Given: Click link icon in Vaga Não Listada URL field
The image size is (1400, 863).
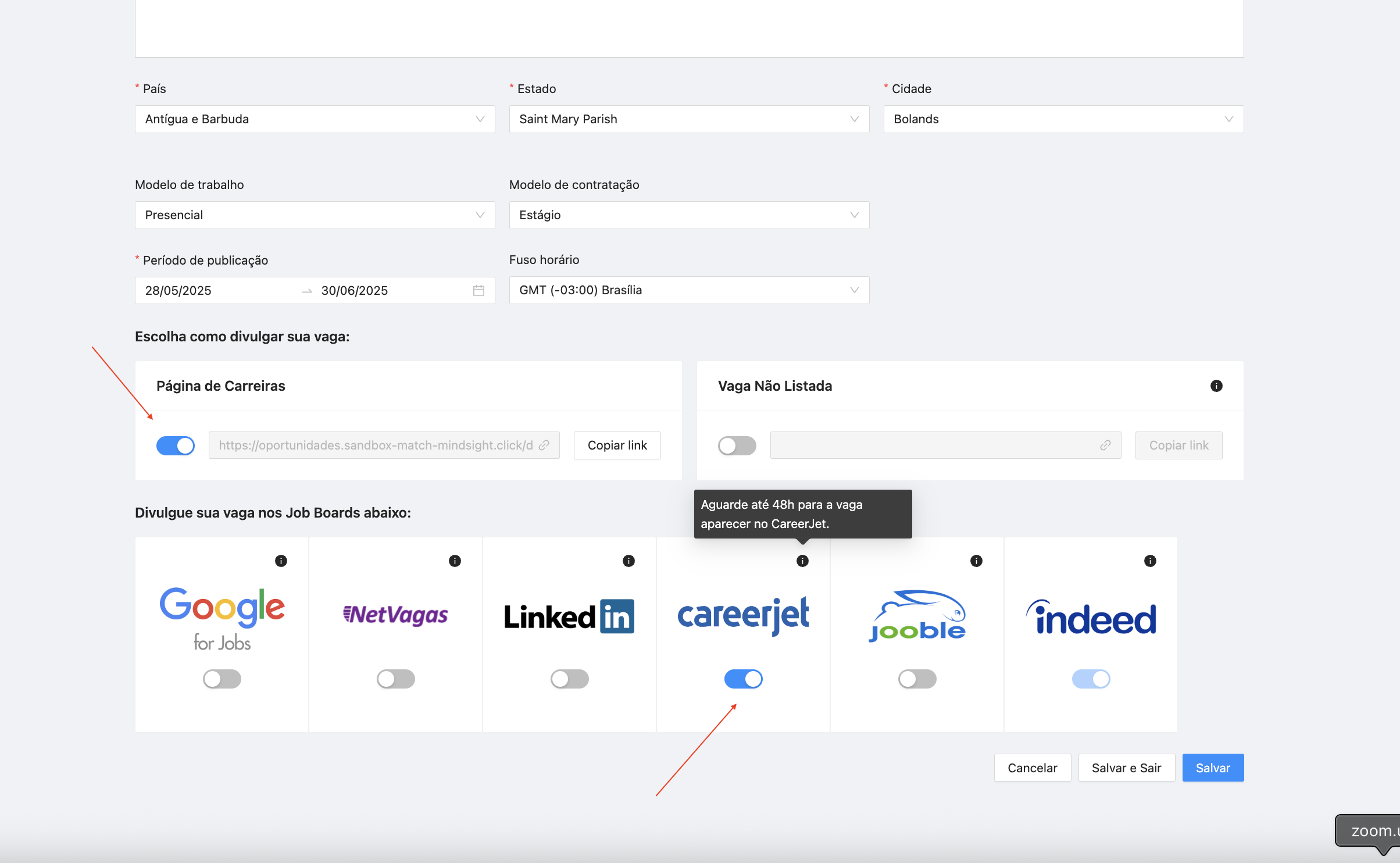Looking at the screenshot, I should pyautogui.click(x=1105, y=445).
